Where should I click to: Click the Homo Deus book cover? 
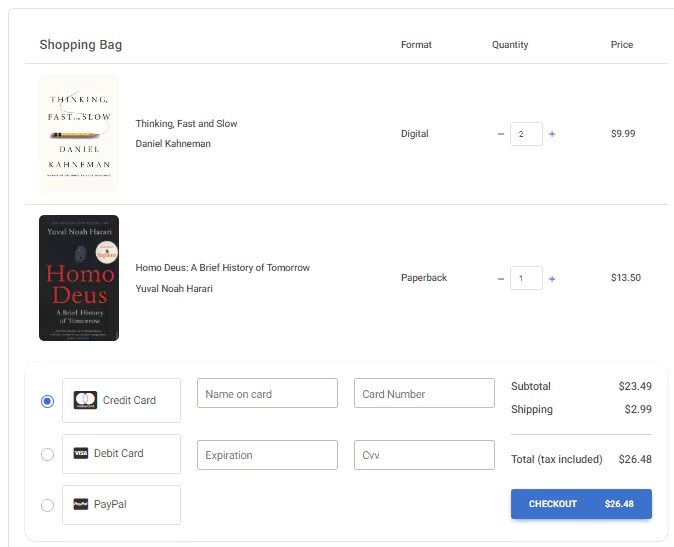pos(79,278)
